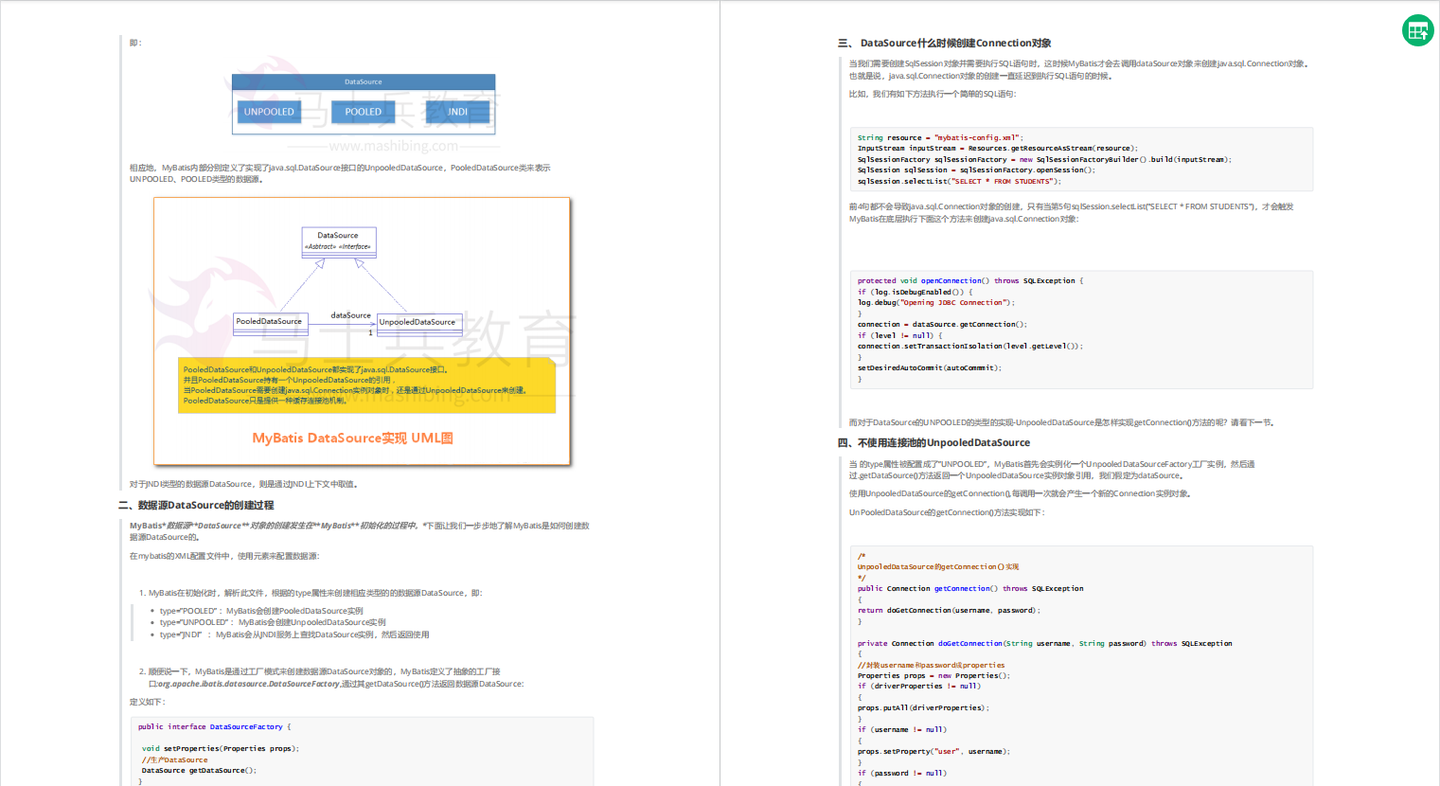Click code line 'return doGetConnection(username, password);'

point(948,610)
